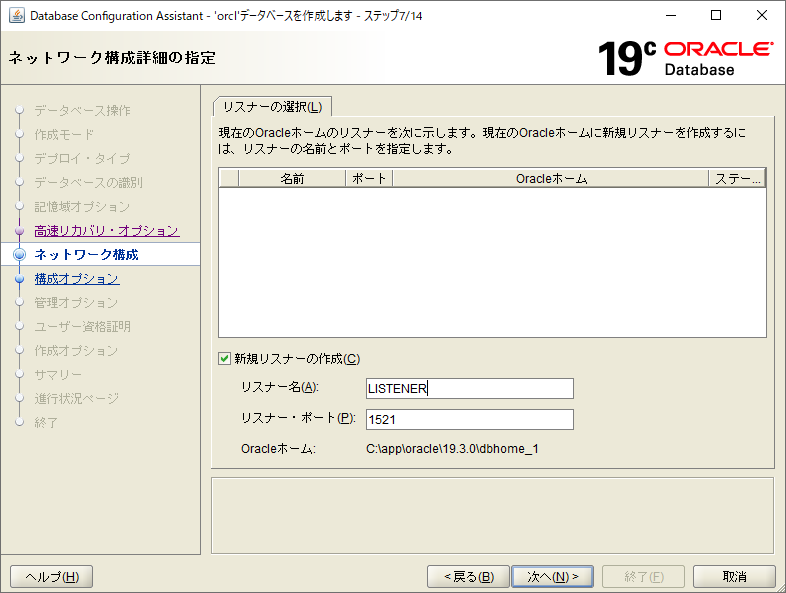Click the Oracleホーム column header
Image resolution: width=786 pixels, height=593 pixels.
551,178
